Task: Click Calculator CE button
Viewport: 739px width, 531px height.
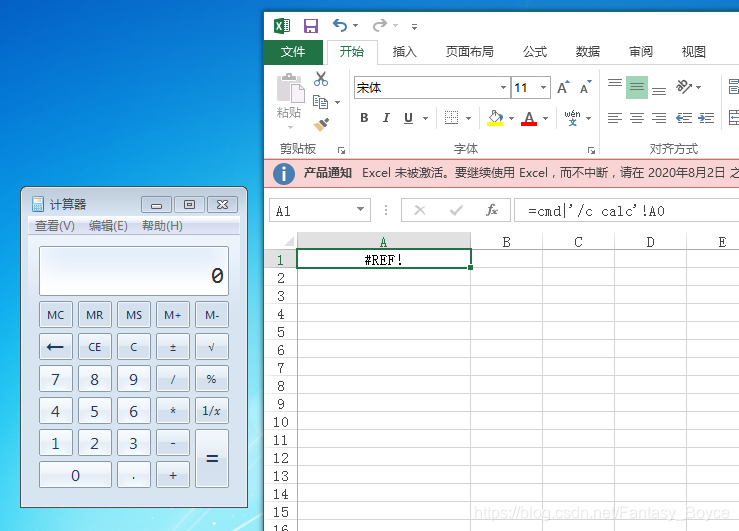Action: click(95, 347)
